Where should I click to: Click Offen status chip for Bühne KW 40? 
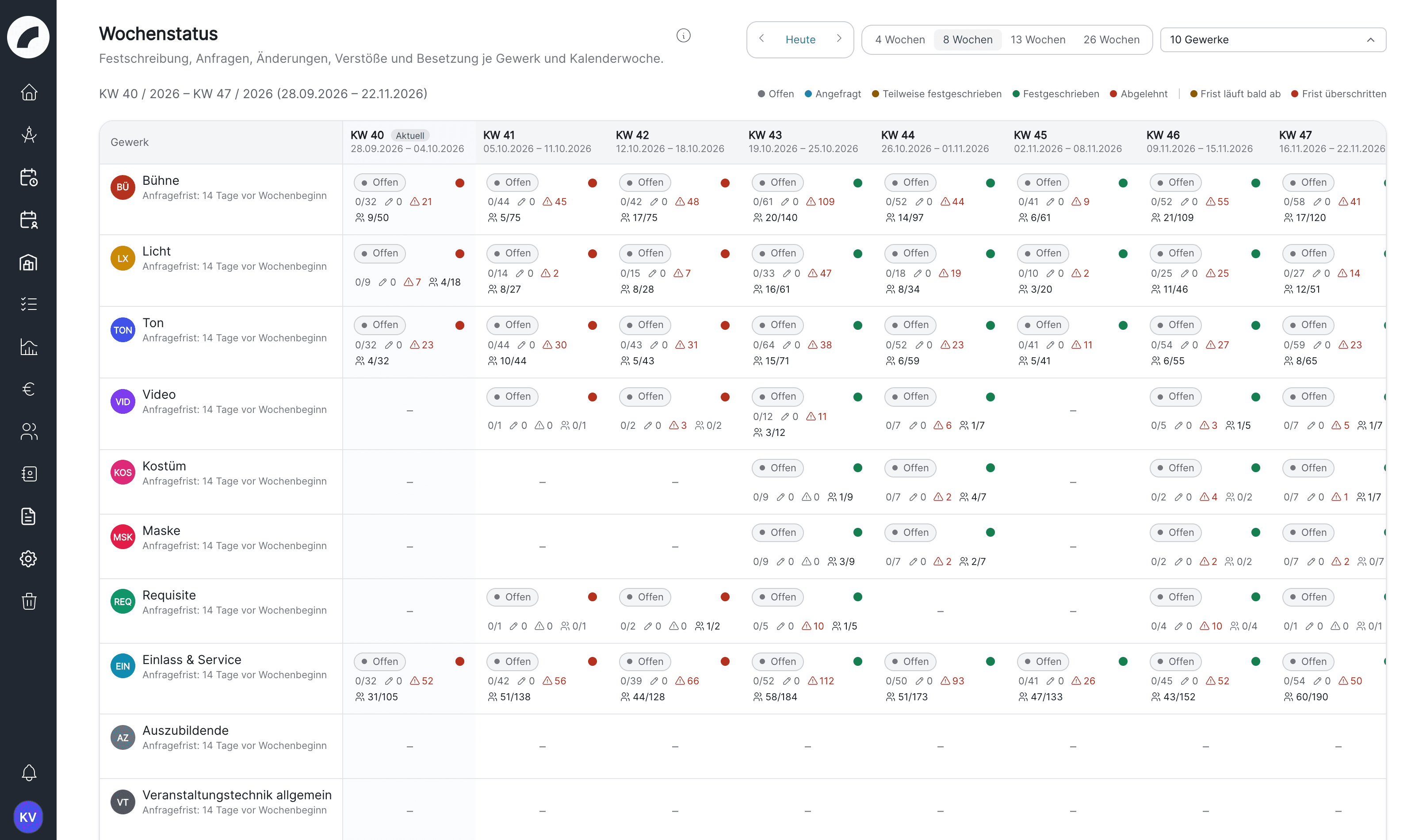click(x=380, y=182)
